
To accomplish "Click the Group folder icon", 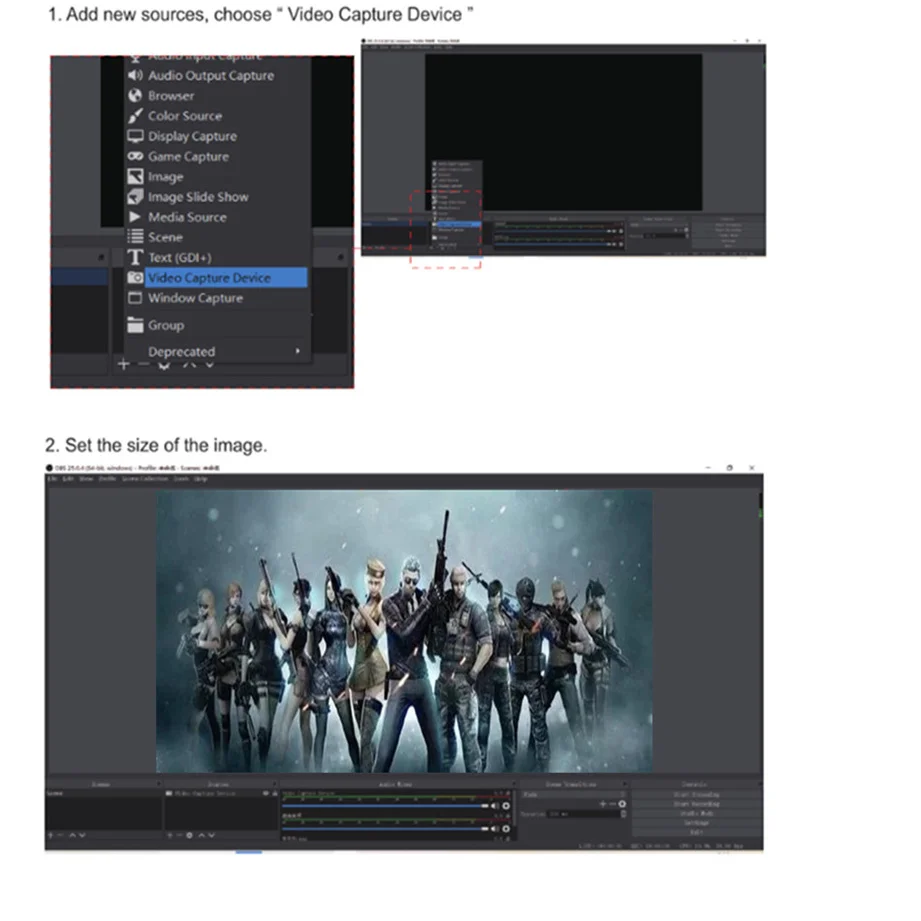I will [x=136, y=325].
